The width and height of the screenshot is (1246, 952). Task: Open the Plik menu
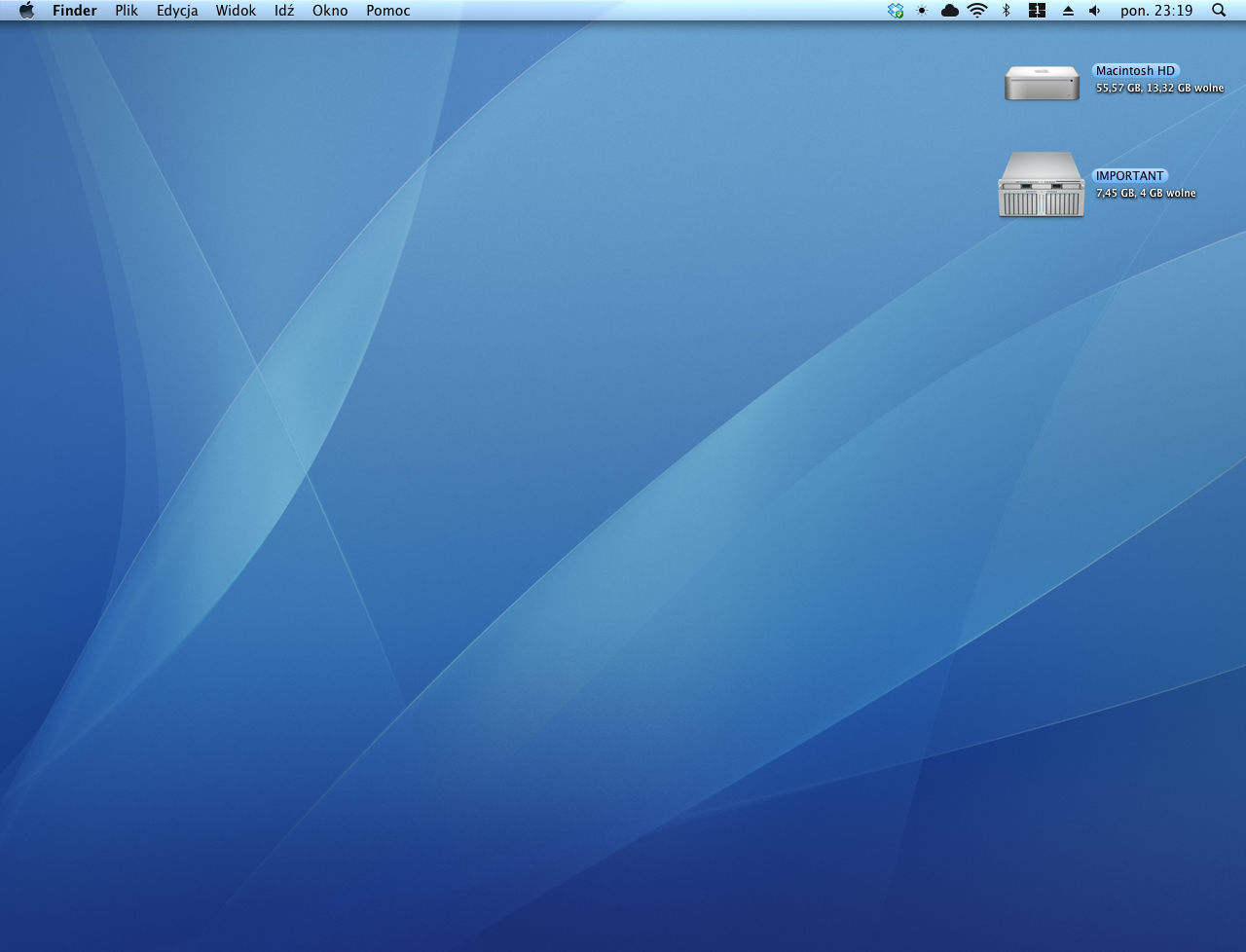pos(127,11)
